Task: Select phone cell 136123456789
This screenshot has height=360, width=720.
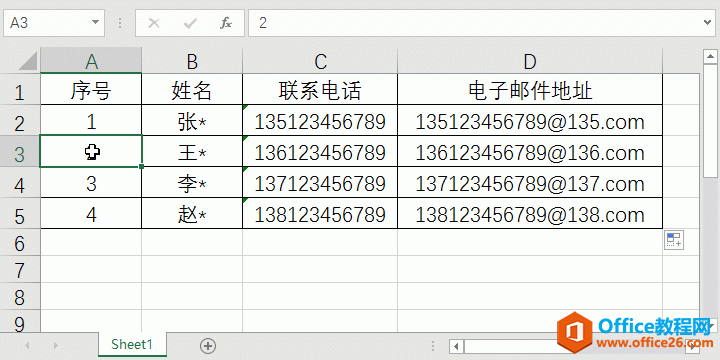Action: 320,152
